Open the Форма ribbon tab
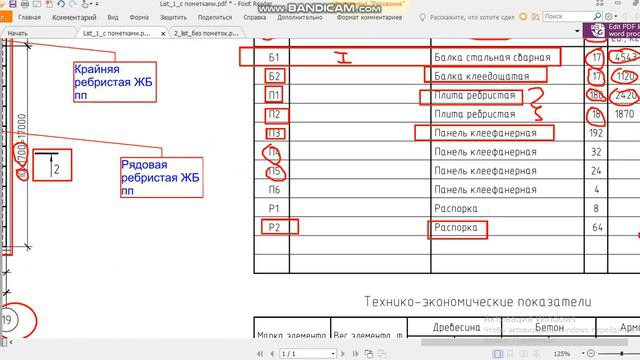640x360 pixels. (x=139, y=17)
